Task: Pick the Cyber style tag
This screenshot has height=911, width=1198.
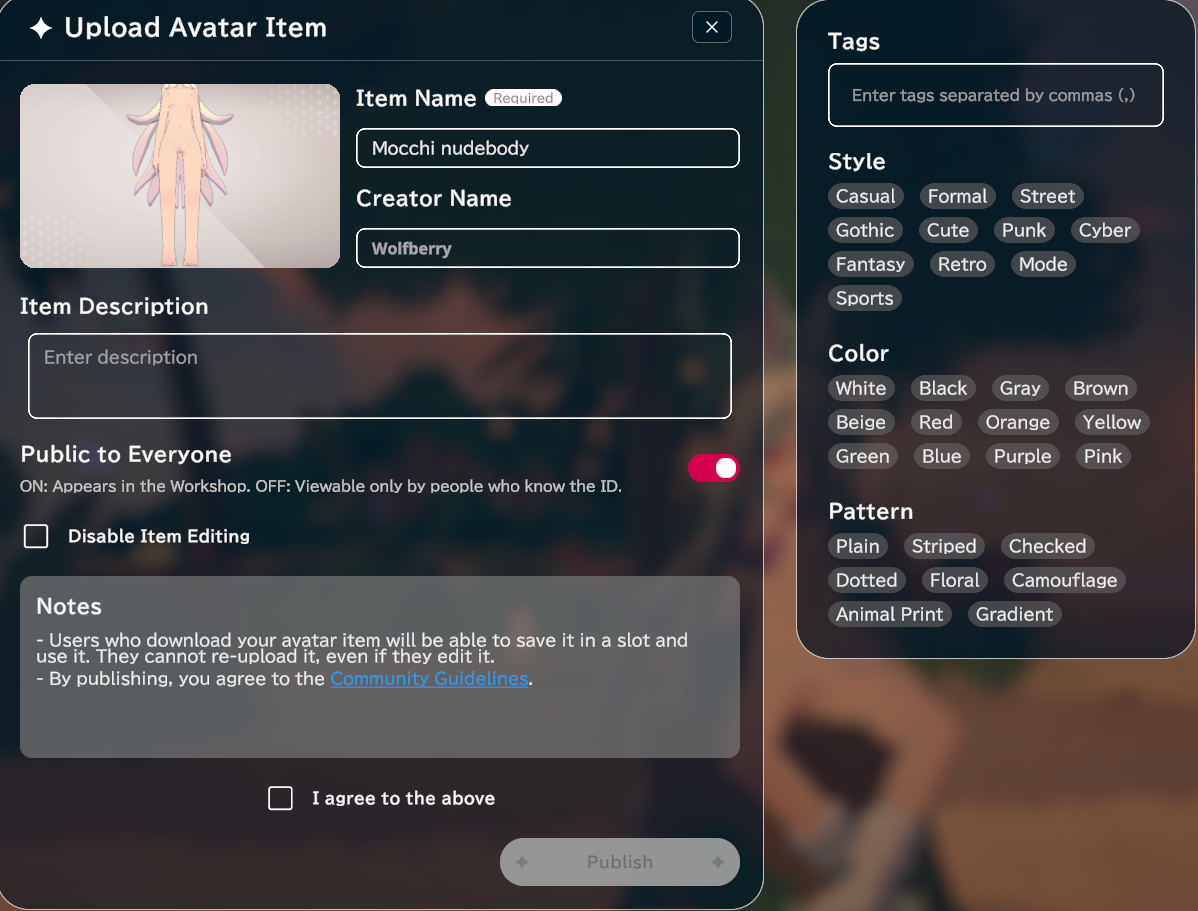Action: pos(1105,230)
